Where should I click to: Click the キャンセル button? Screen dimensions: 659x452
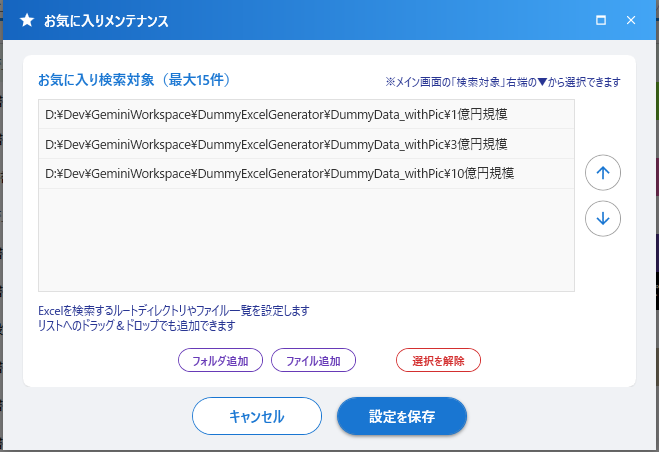tap(257, 416)
